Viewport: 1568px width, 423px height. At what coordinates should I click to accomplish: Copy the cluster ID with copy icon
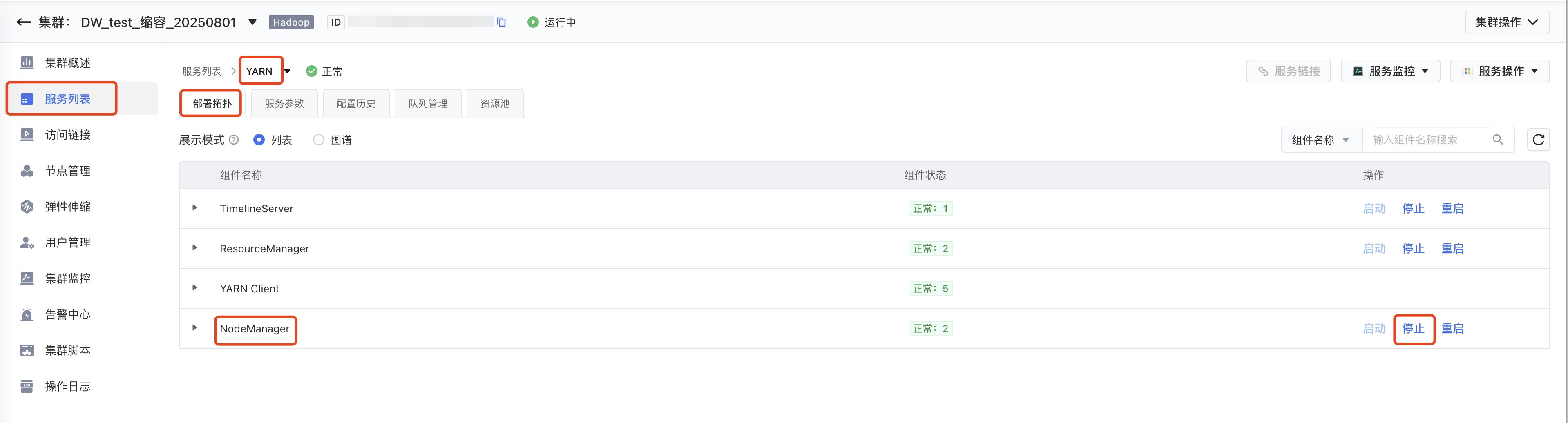[501, 22]
